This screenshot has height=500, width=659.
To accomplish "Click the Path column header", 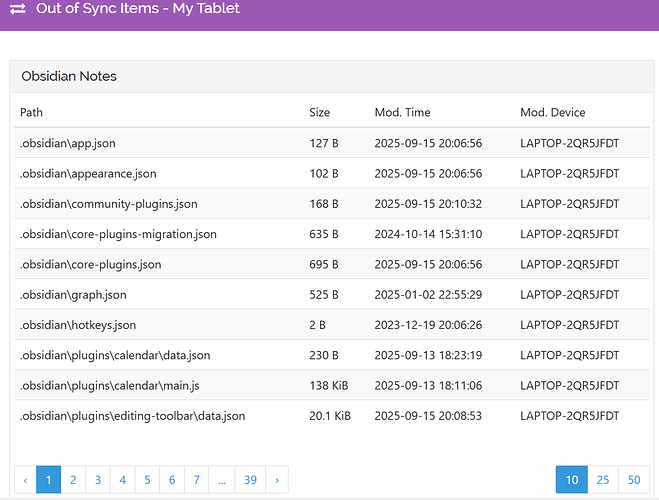I will [x=31, y=112].
